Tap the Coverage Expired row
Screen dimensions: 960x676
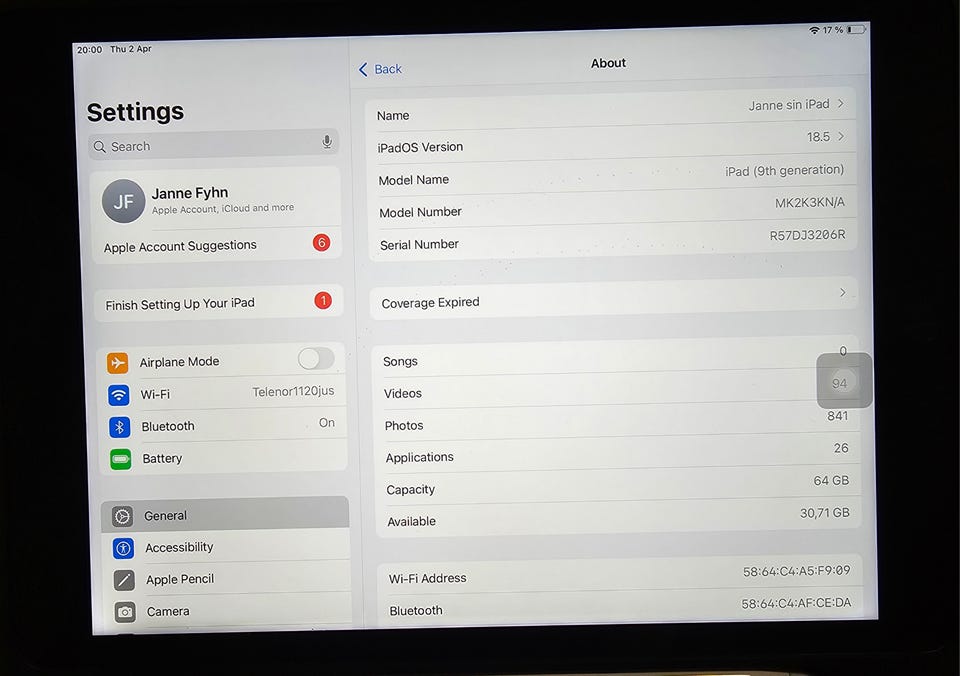coord(613,298)
